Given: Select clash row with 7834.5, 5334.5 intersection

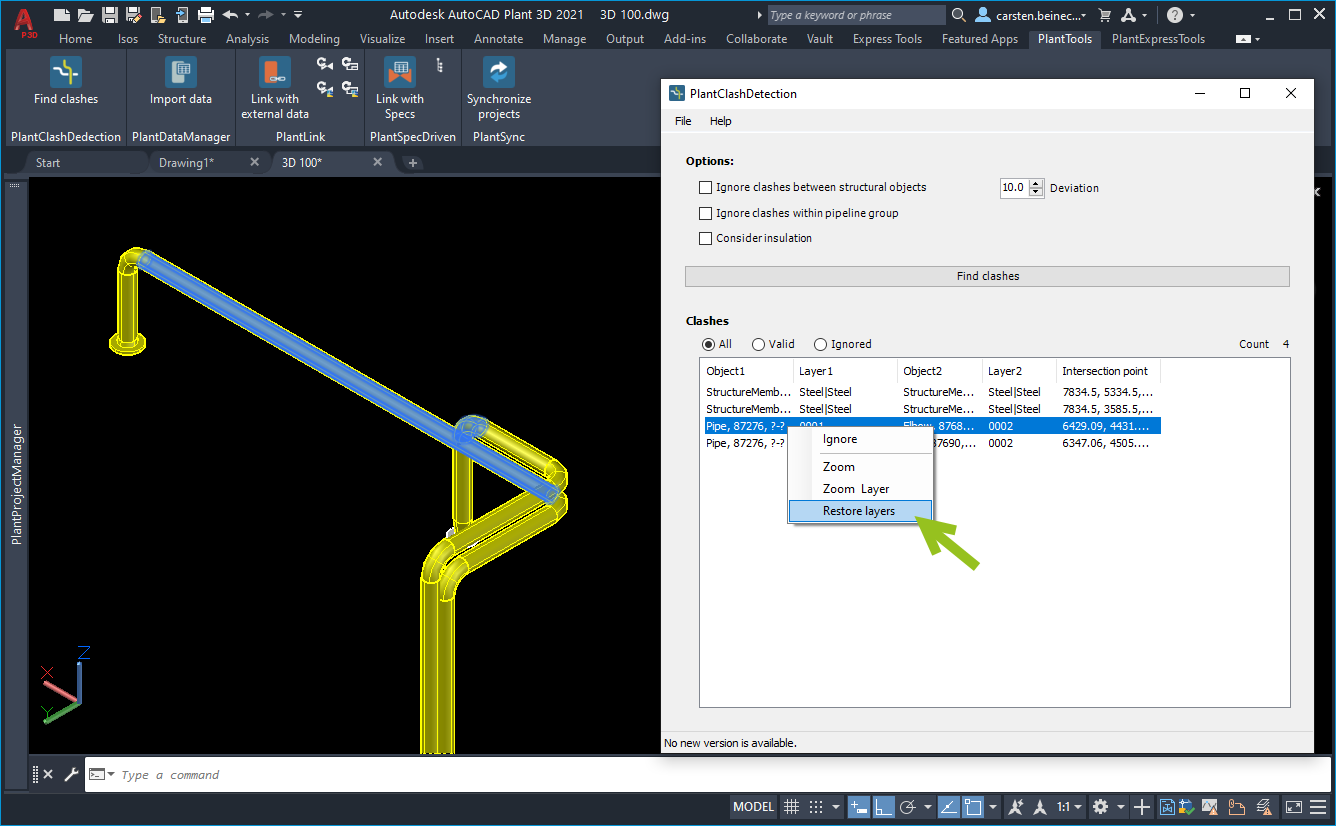Looking at the screenshot, I should point(930,392).
